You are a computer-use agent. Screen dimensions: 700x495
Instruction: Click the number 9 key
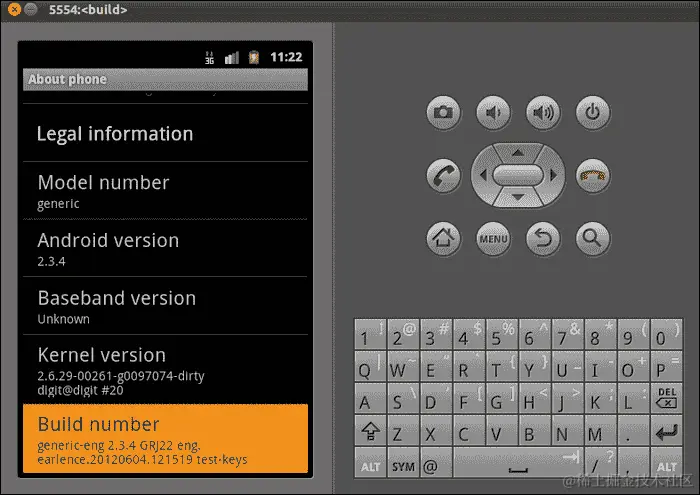click(633, 334)
